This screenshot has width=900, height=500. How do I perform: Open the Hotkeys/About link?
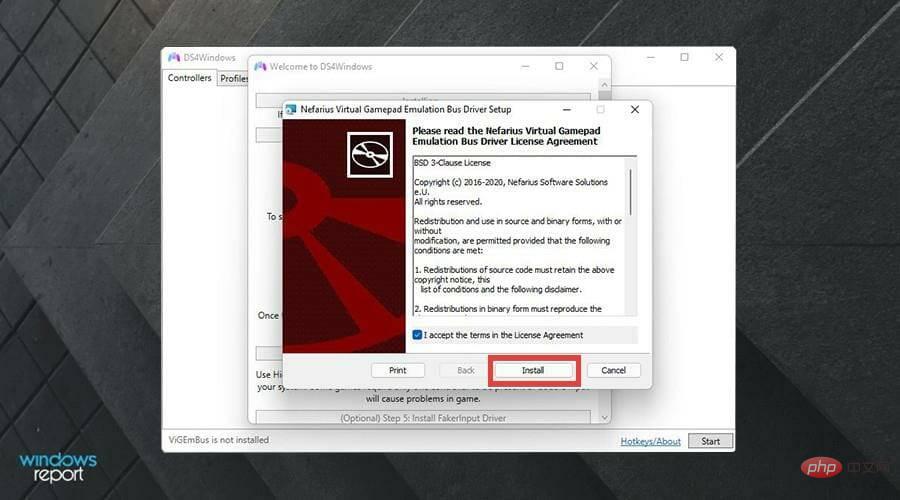650,441
